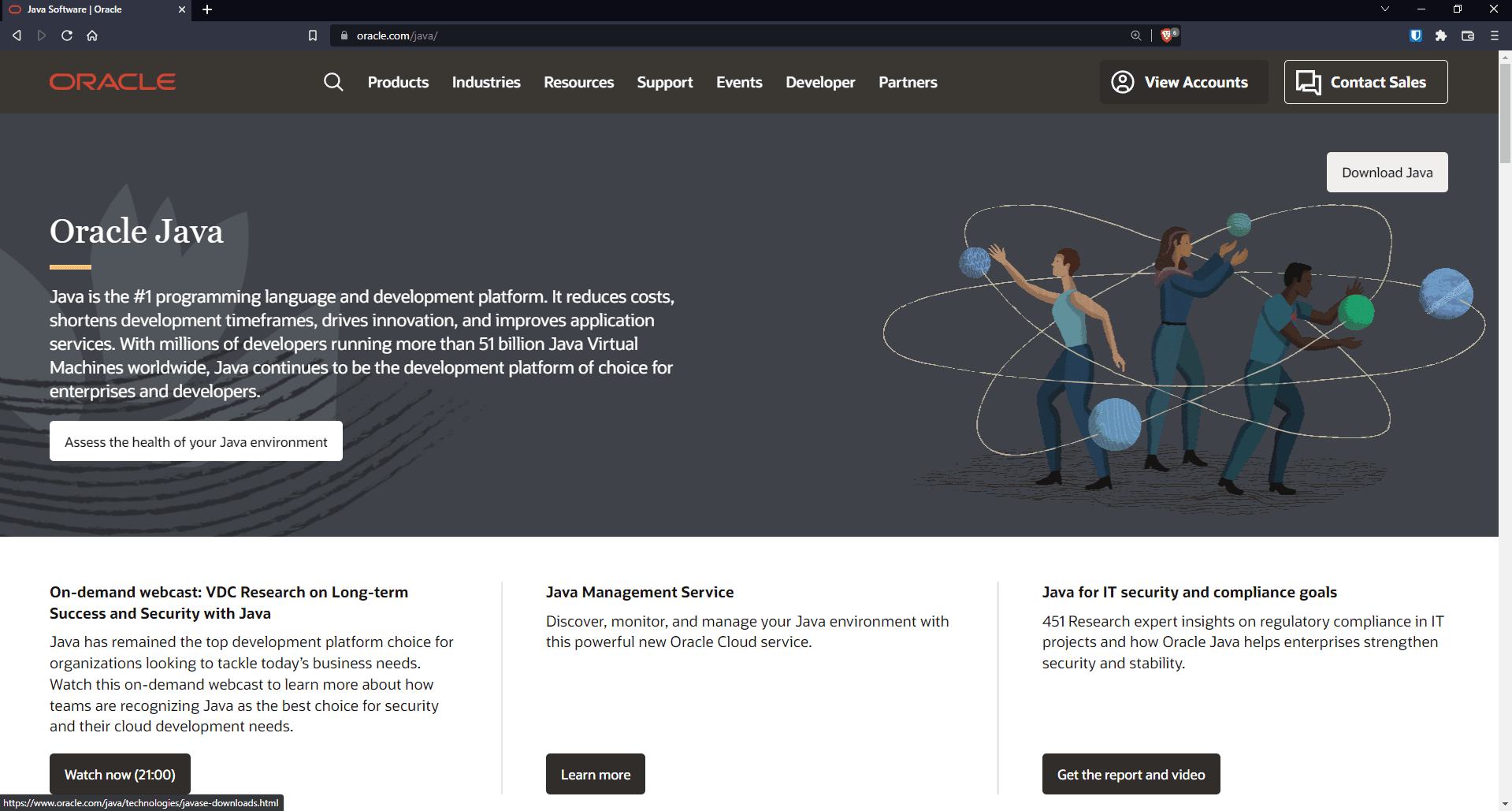Click the Contact Sales button

click(1365, 82)
